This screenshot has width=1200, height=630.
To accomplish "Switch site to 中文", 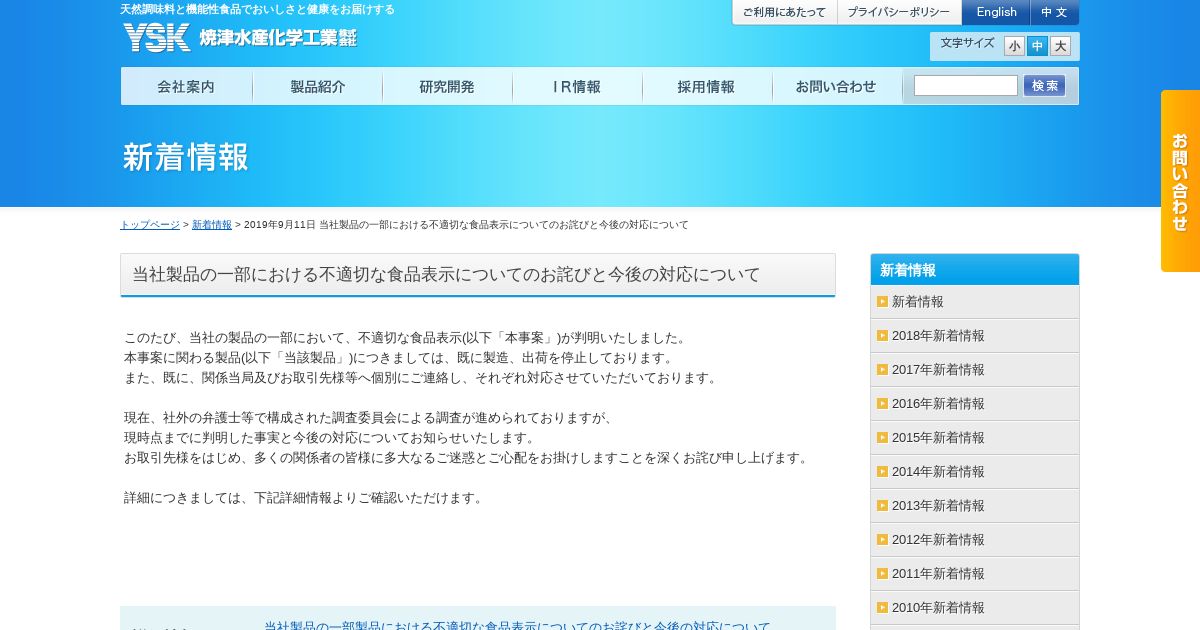I will (1054, 12).
